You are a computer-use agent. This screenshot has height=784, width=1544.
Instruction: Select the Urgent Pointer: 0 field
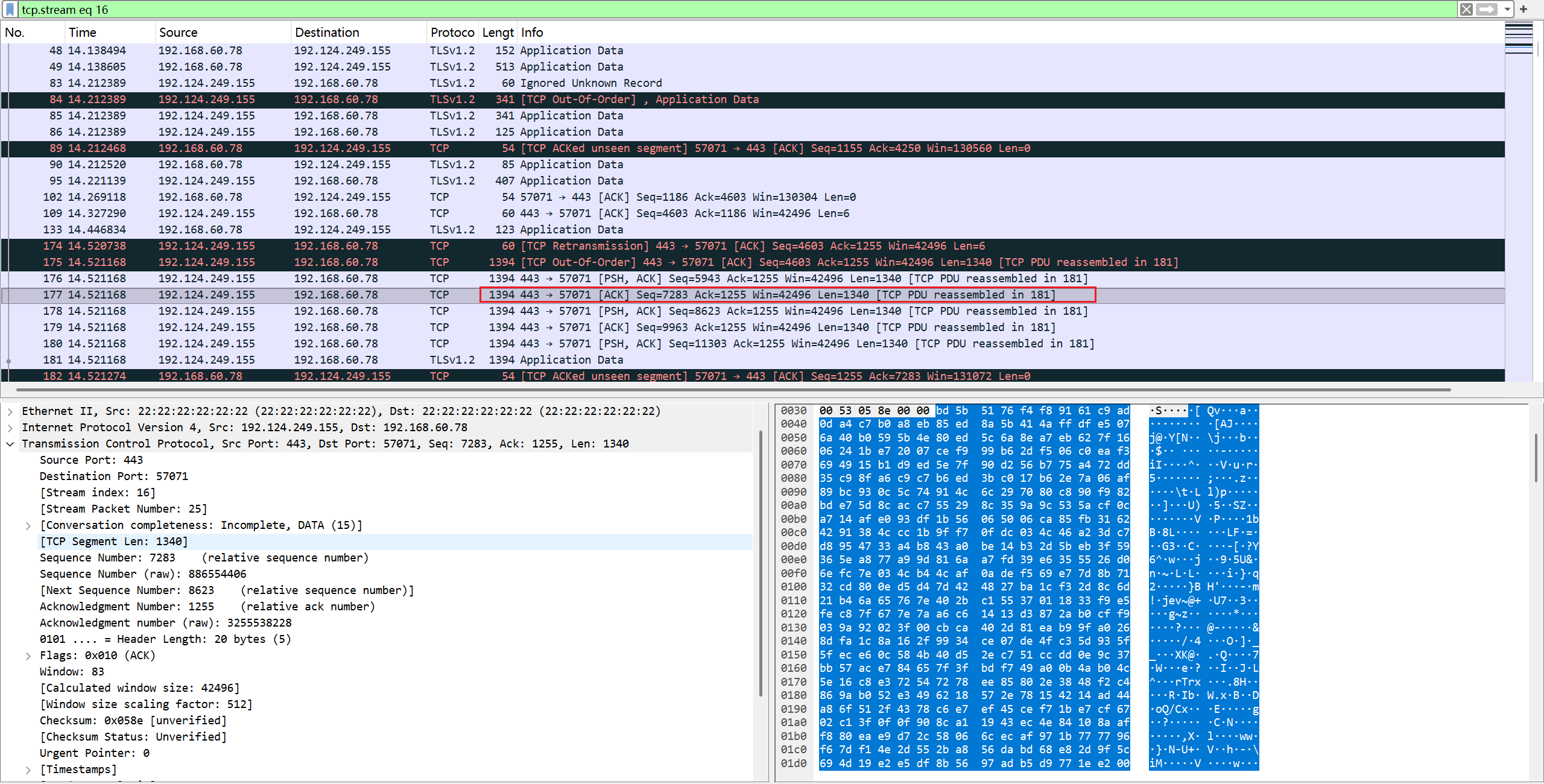click(x=95, y=753)
